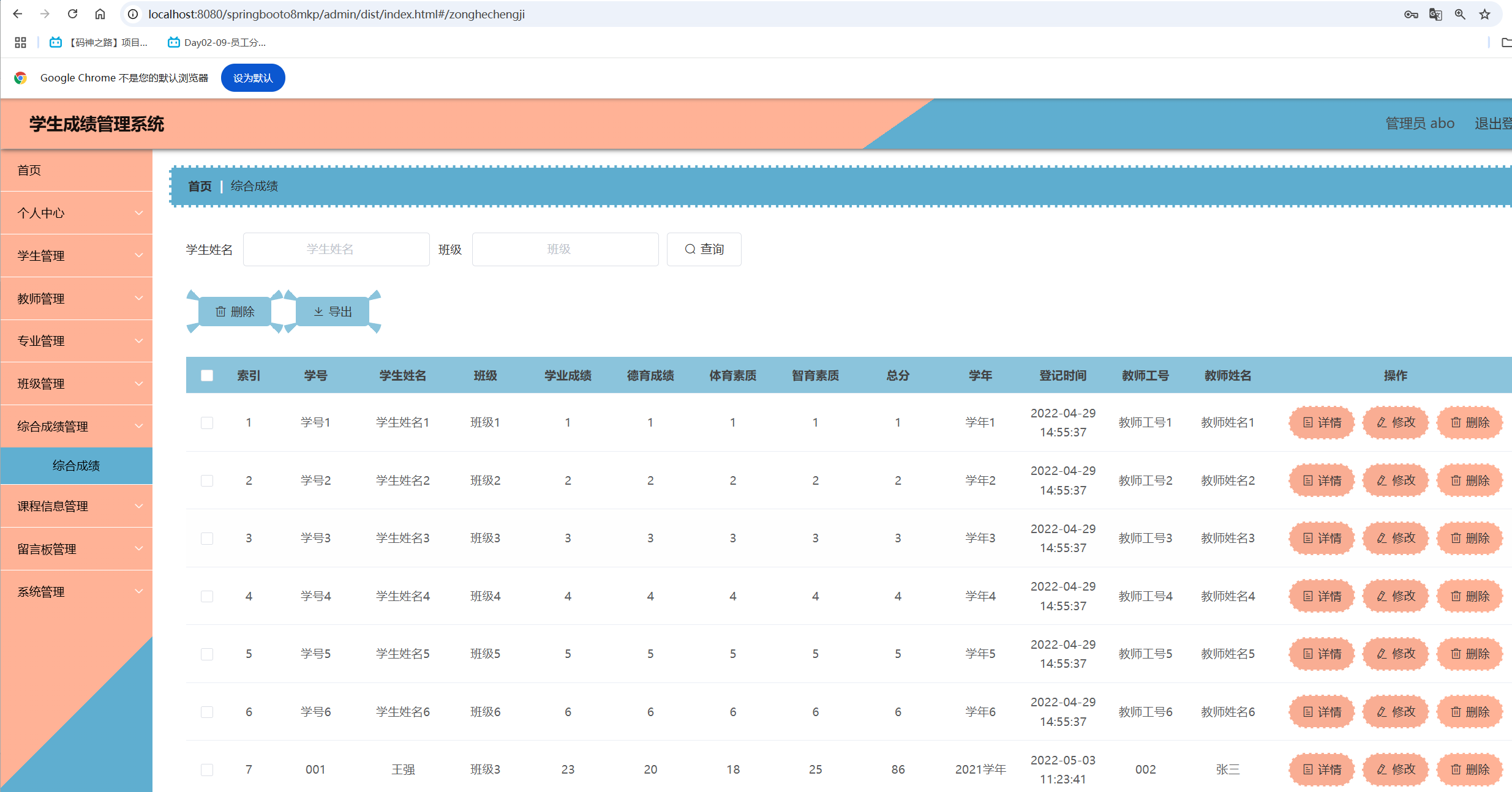Select the 综合成绩 submenu item
This screenshot has height=792, width=1512.
pyautogui.click(x=76, y=466)
